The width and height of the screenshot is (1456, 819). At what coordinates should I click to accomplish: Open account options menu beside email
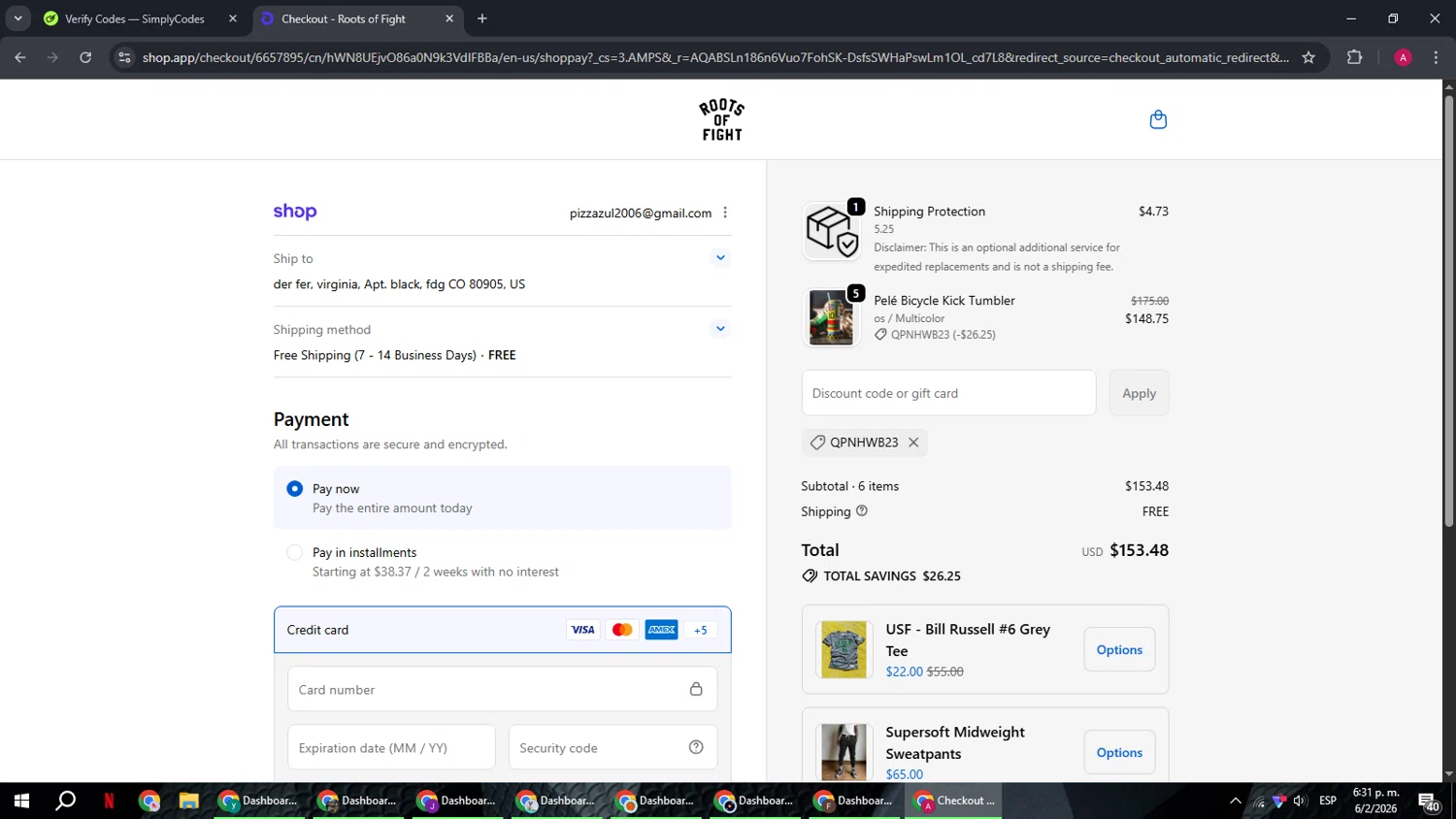(x=725, y=213)
